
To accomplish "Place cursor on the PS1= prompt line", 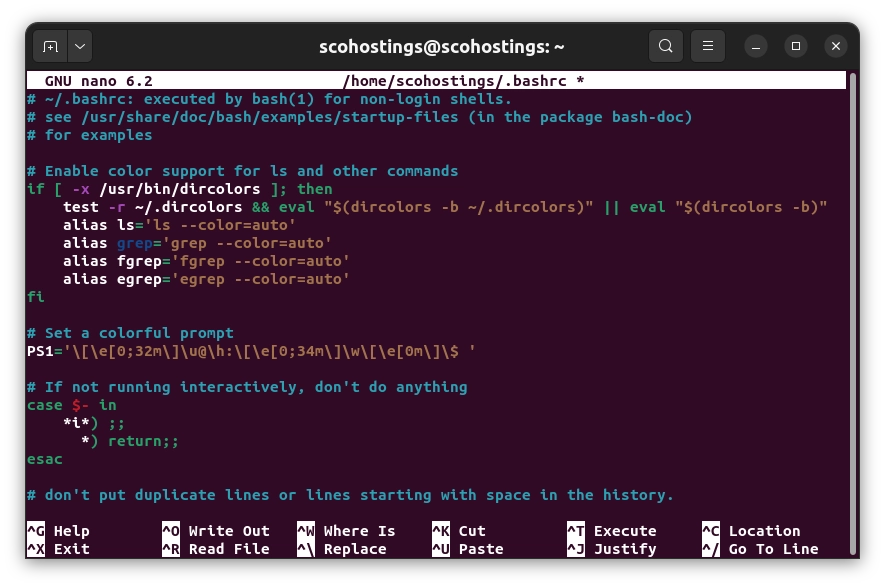I will (251, 351).
